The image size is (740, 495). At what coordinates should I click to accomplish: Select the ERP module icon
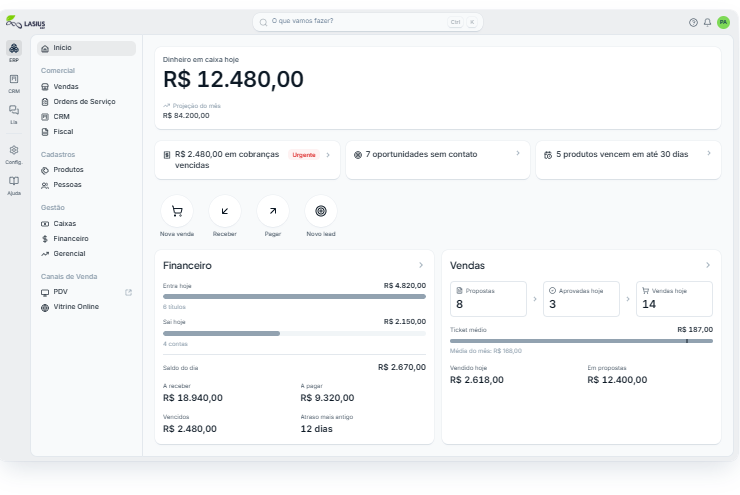[x=14, y=48]
